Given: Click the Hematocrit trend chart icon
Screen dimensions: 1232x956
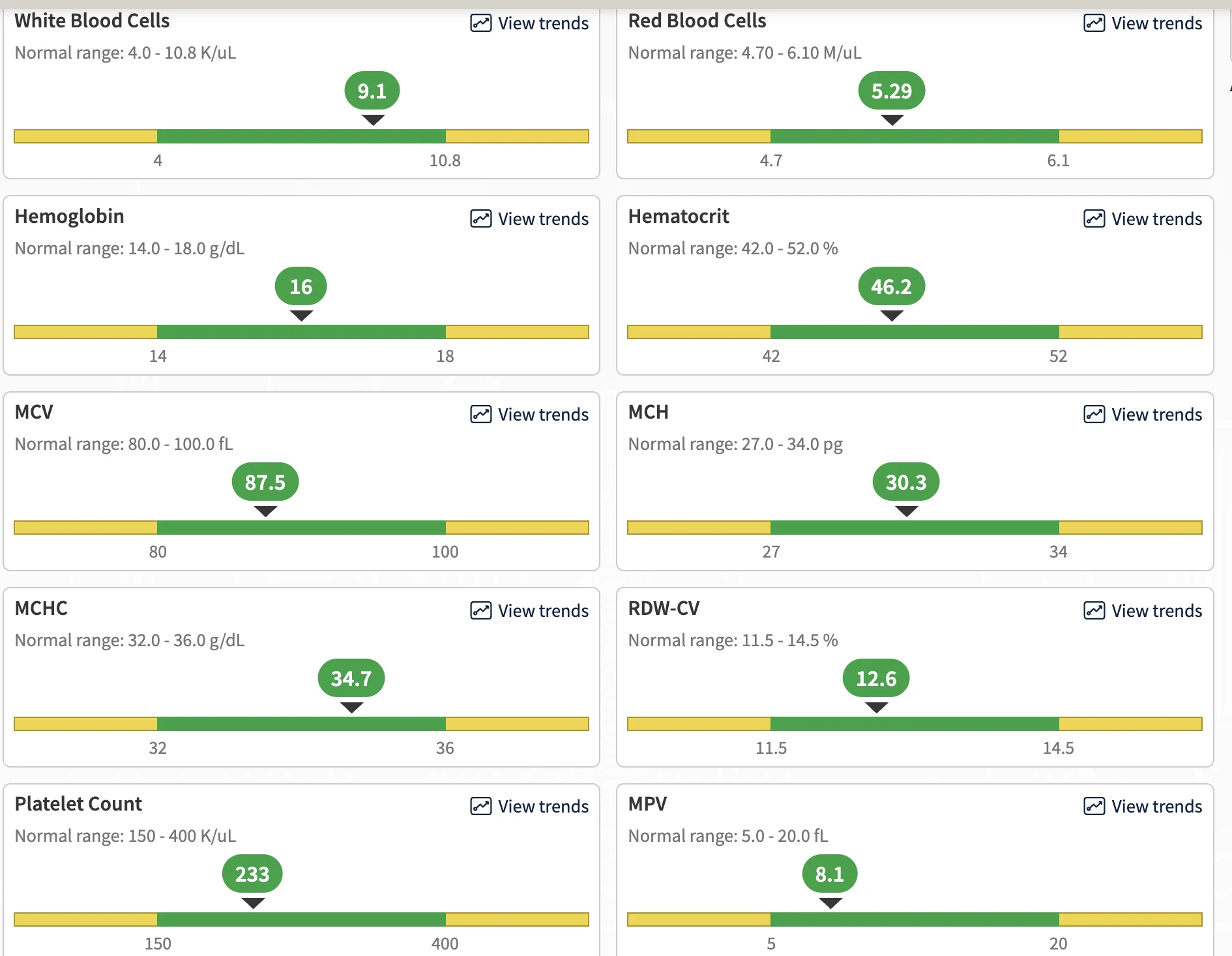Looking at the screenshot, I should coord(1094,218).
